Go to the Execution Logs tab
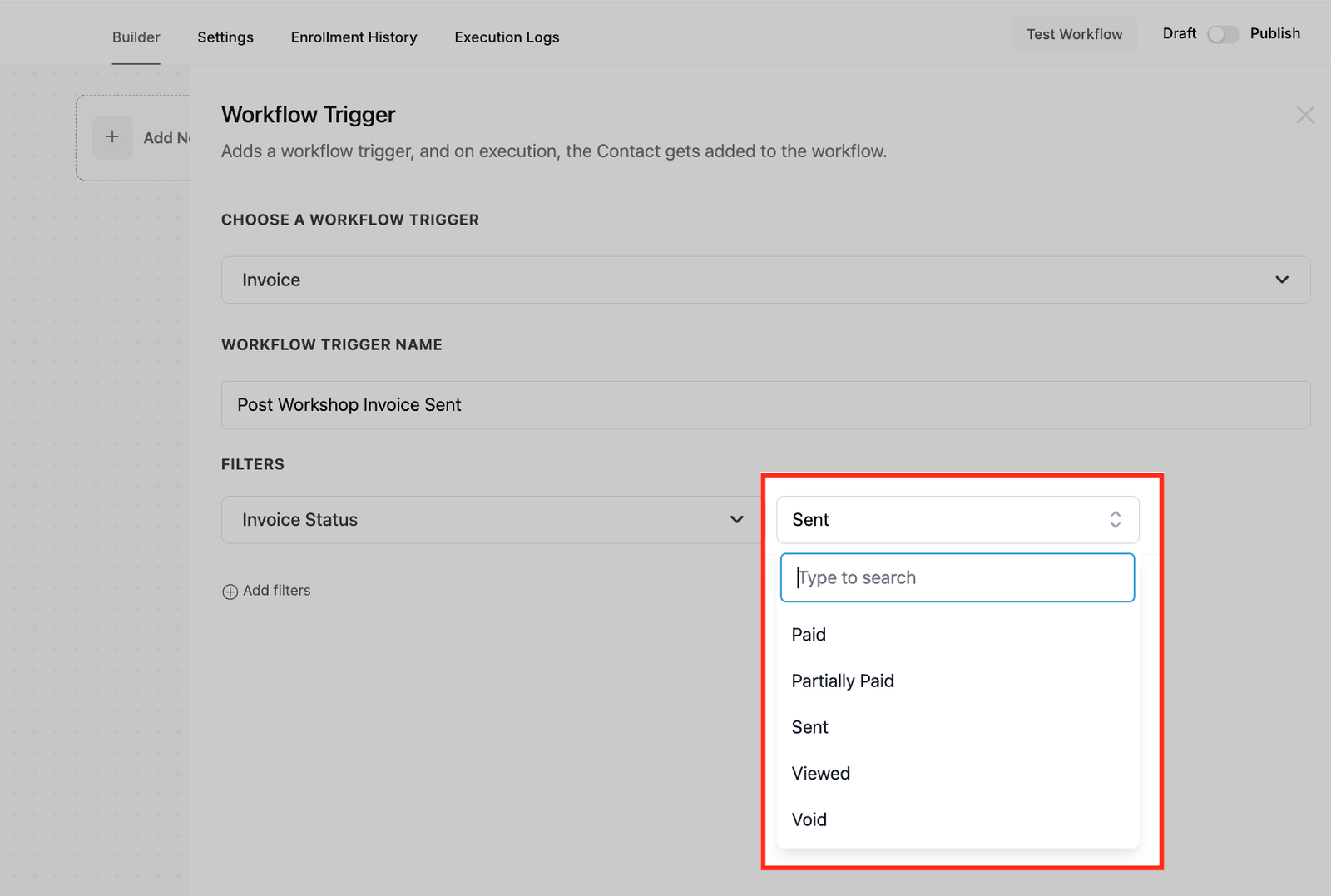 tap(507, 37)
